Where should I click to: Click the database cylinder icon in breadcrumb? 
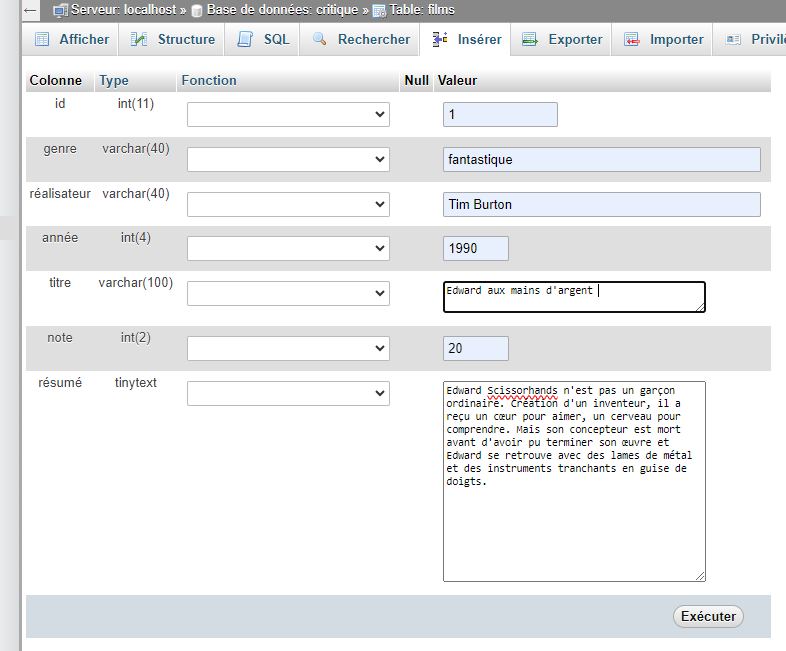[197, 11]
